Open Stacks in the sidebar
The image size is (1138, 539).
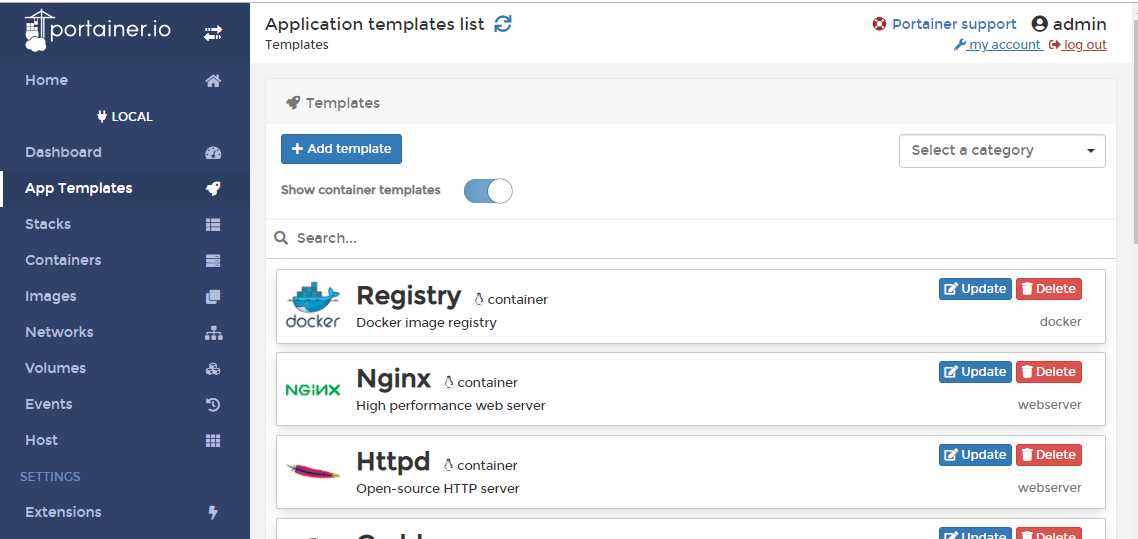click(x=48, y=225)
